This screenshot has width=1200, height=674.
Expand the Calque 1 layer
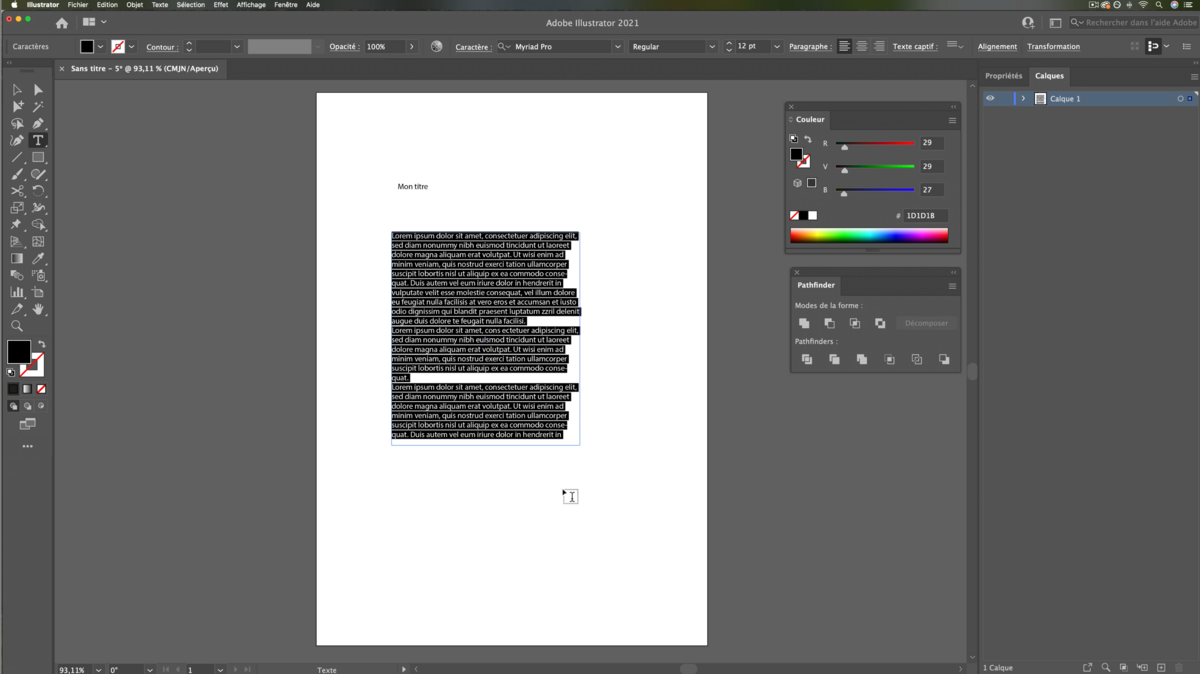click(x=1023, y=99)
